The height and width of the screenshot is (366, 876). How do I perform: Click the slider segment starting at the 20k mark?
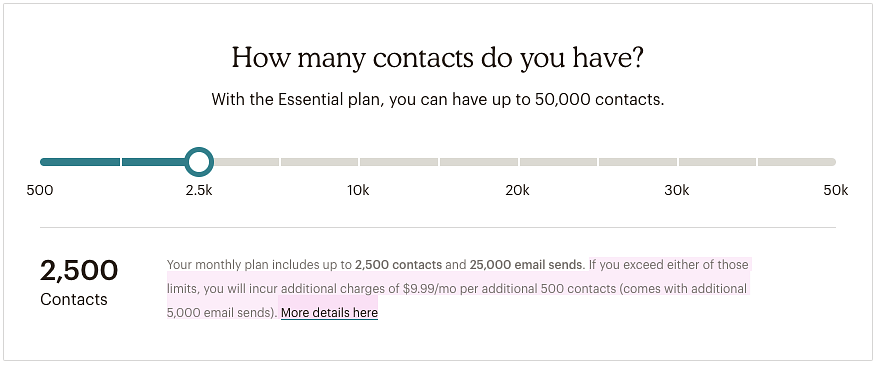tap(558, 162)
